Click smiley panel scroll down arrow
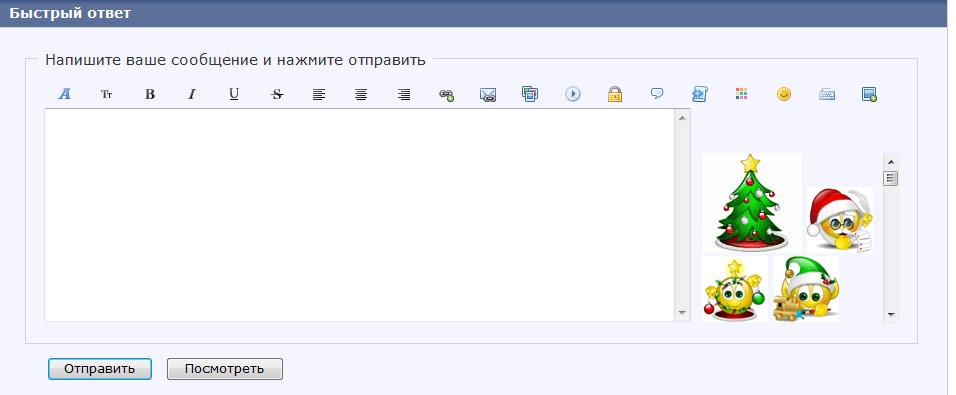Screen dimensions: 956x395 tap(891, 315)
